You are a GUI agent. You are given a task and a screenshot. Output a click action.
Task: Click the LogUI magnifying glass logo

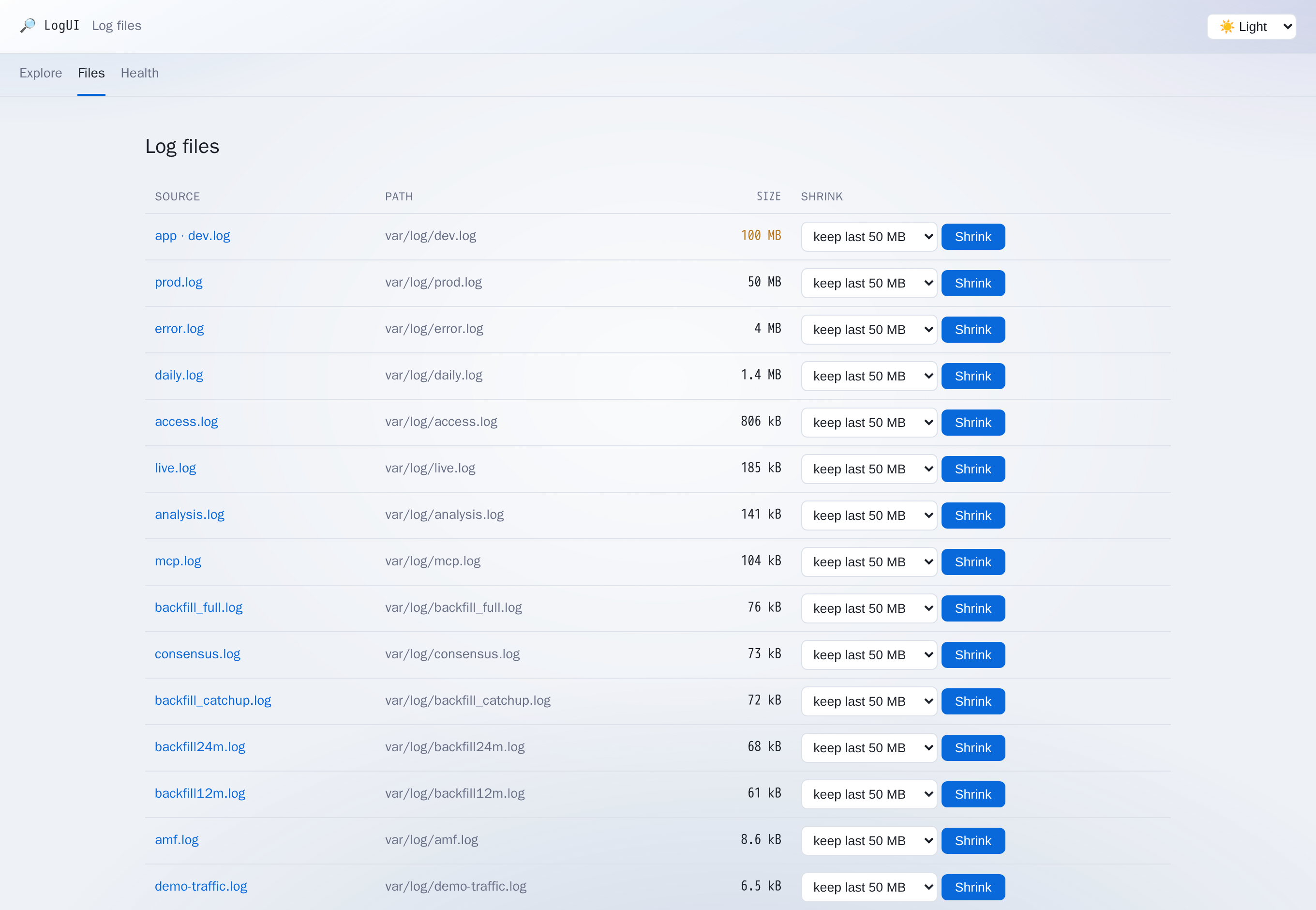point(28,26)
